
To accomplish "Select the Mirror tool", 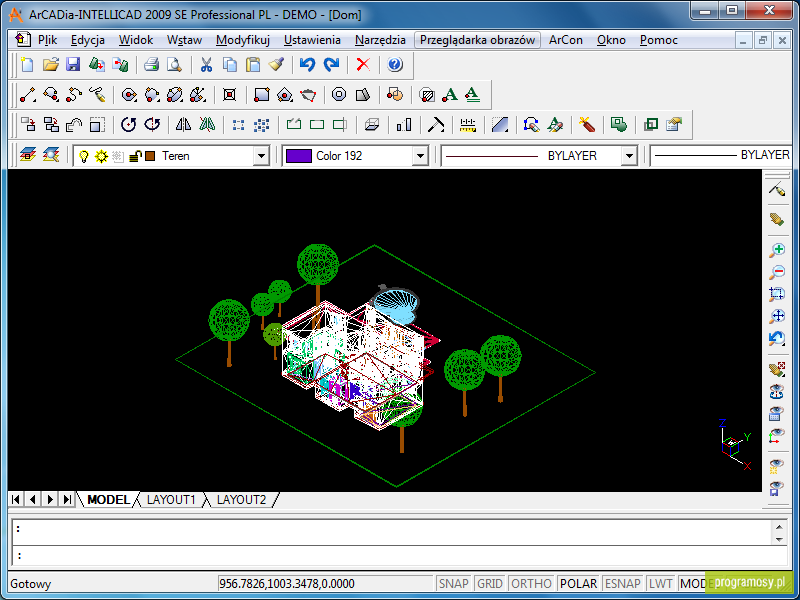I will 183,124.
